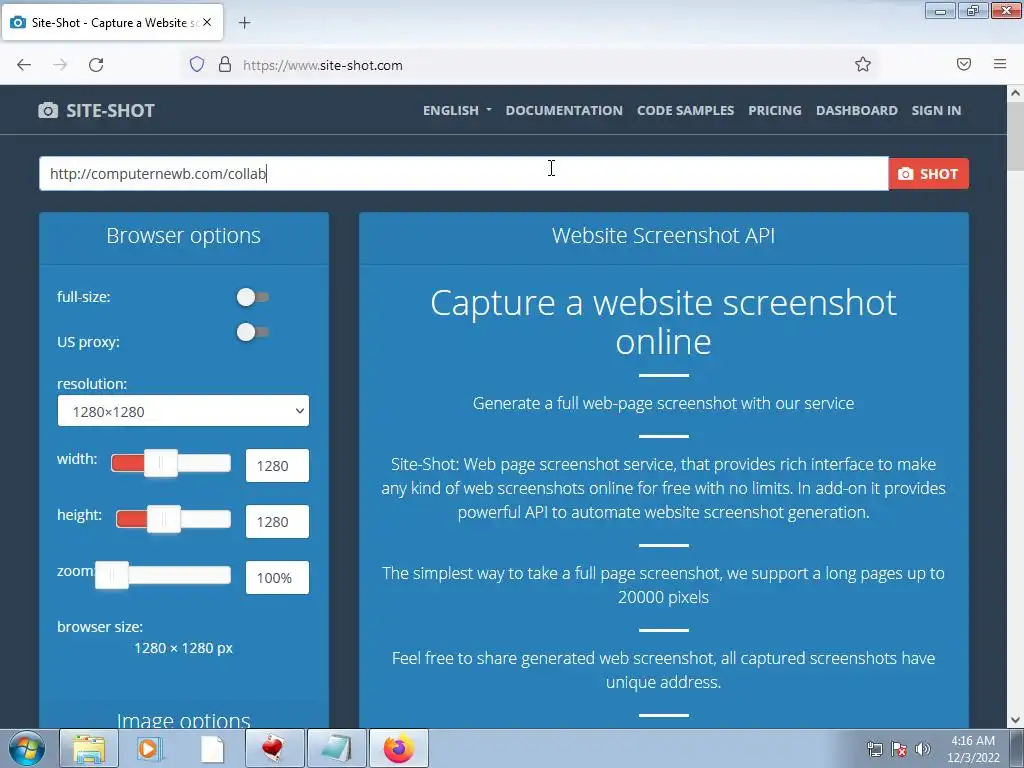Click the Image options heading
Screen dimensions: 1024x768
(184, 720)
